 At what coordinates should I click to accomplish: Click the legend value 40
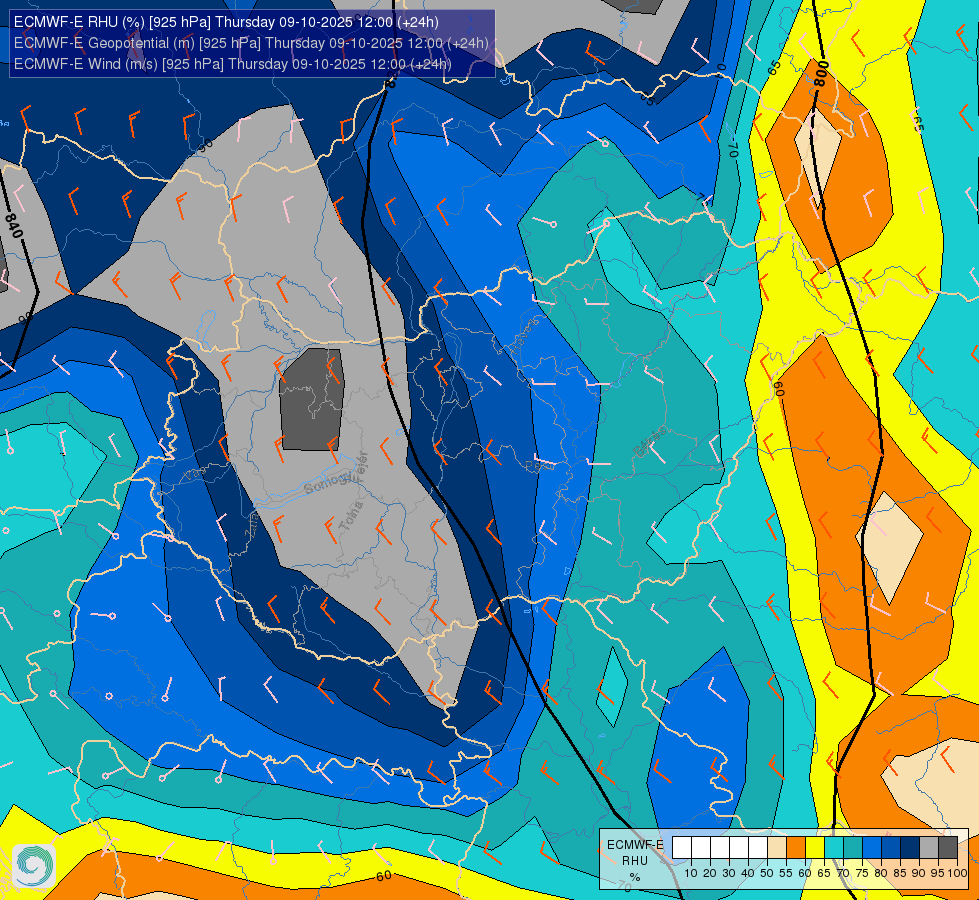(748, 873)
